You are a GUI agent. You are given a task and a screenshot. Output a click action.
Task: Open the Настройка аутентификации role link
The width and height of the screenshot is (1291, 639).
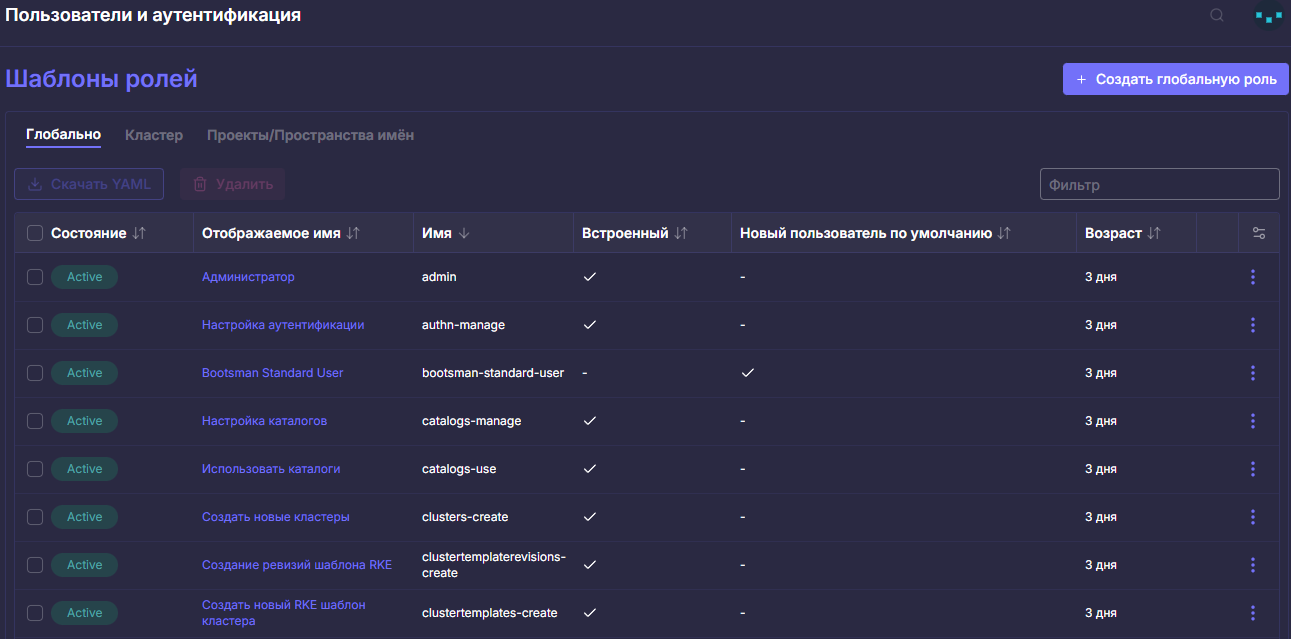[283, 325]
